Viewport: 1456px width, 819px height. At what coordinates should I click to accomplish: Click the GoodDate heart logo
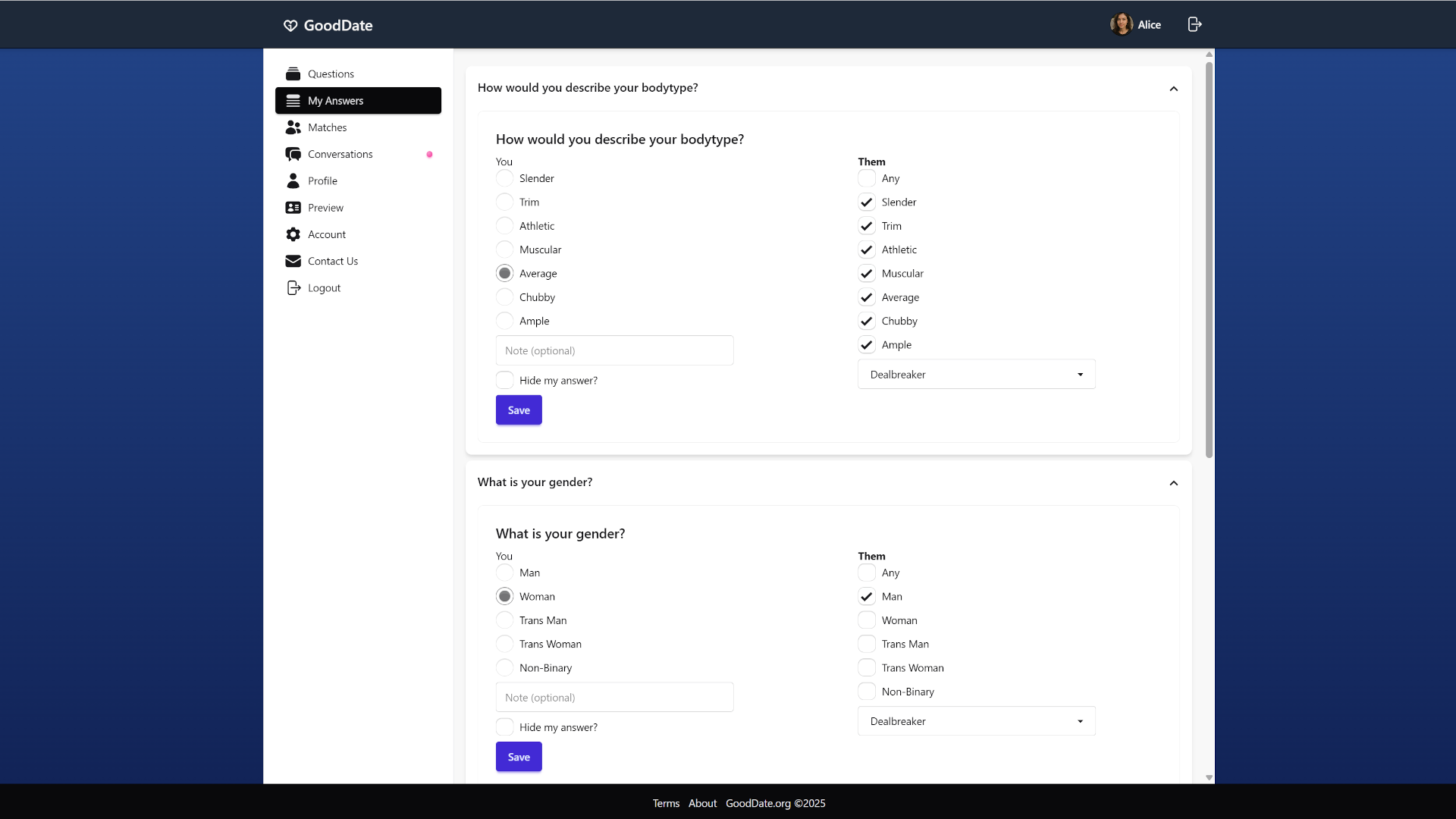coord(291,25)
